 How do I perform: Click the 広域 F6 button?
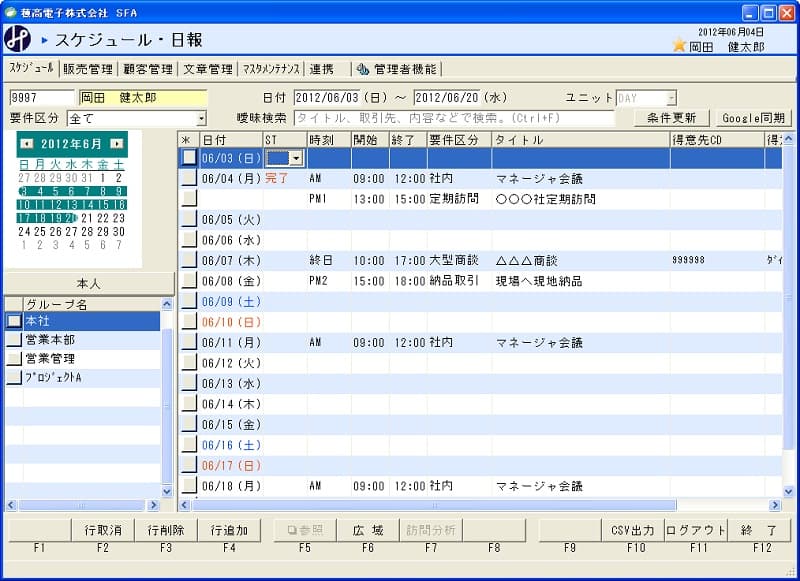(x=368, y=531)
